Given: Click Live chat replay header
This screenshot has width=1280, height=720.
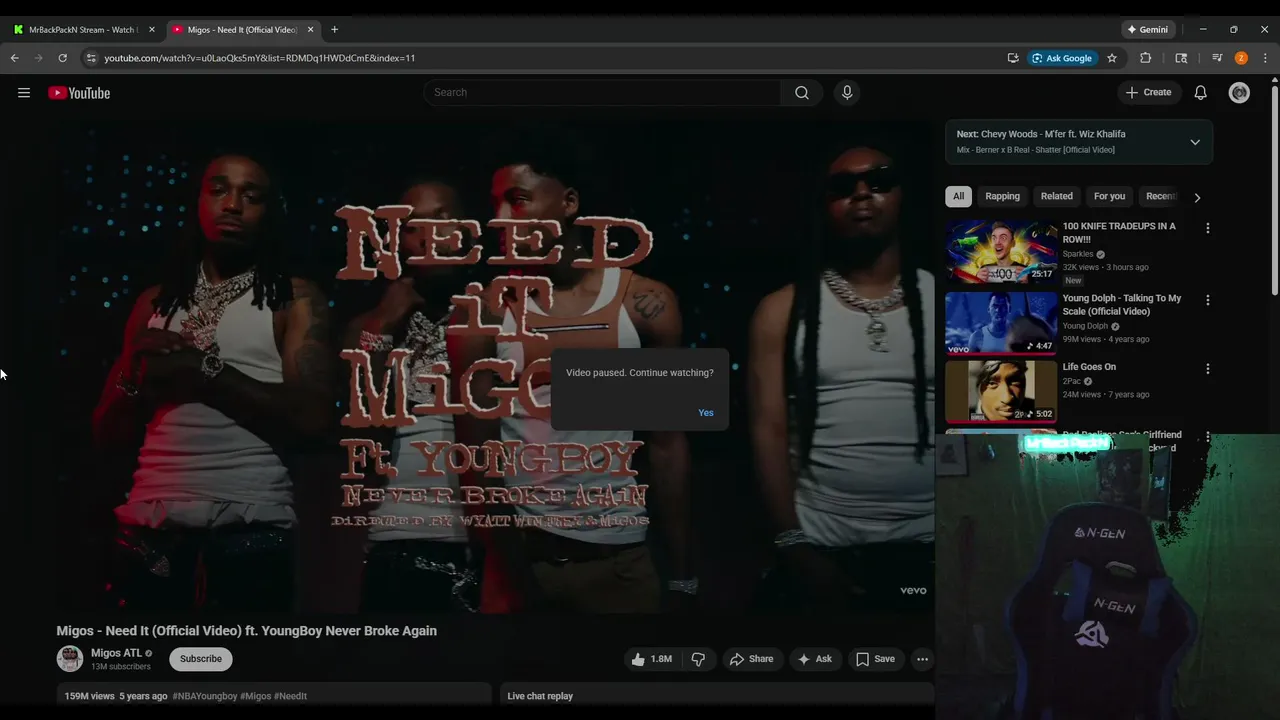Looking at the screenshot, I should (540, 696).
